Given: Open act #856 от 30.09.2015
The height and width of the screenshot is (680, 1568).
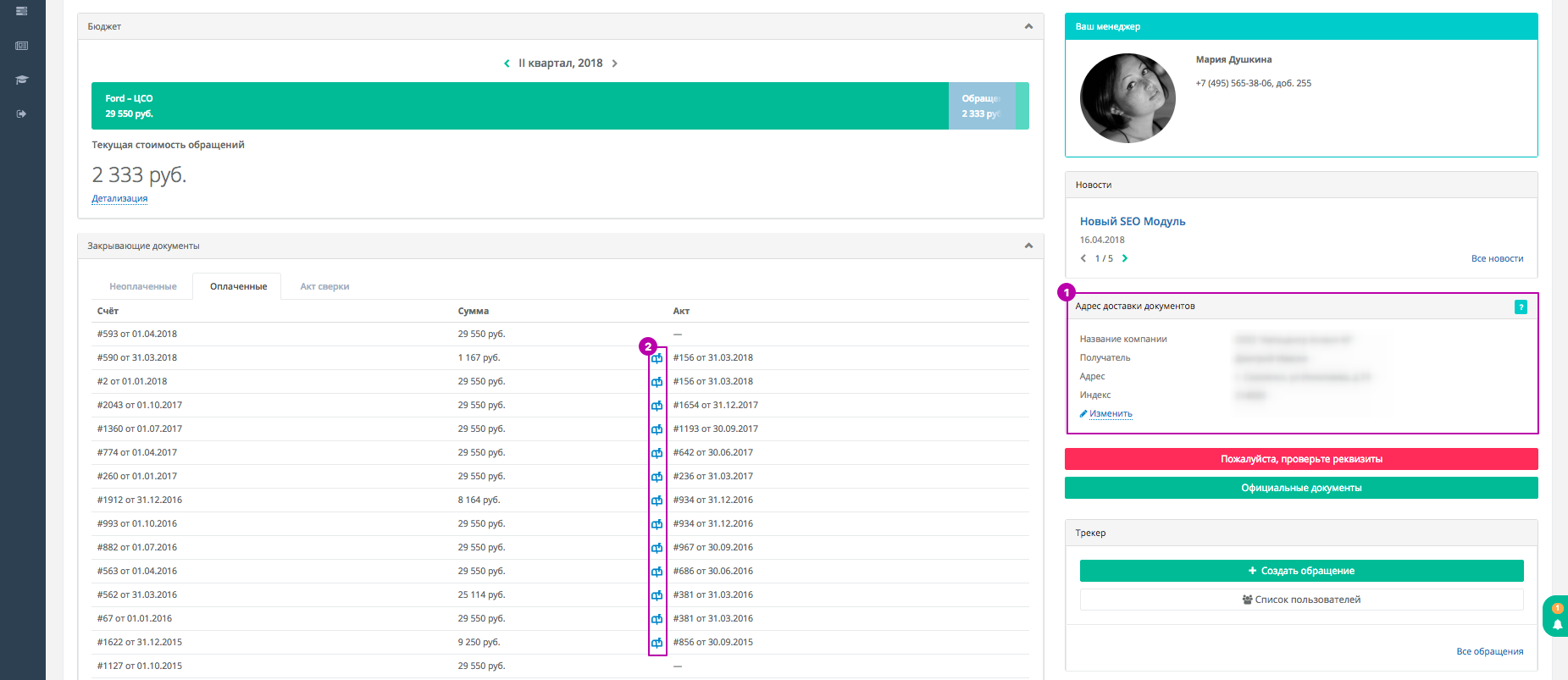Looking at the screenshot, I should [713, 642].
